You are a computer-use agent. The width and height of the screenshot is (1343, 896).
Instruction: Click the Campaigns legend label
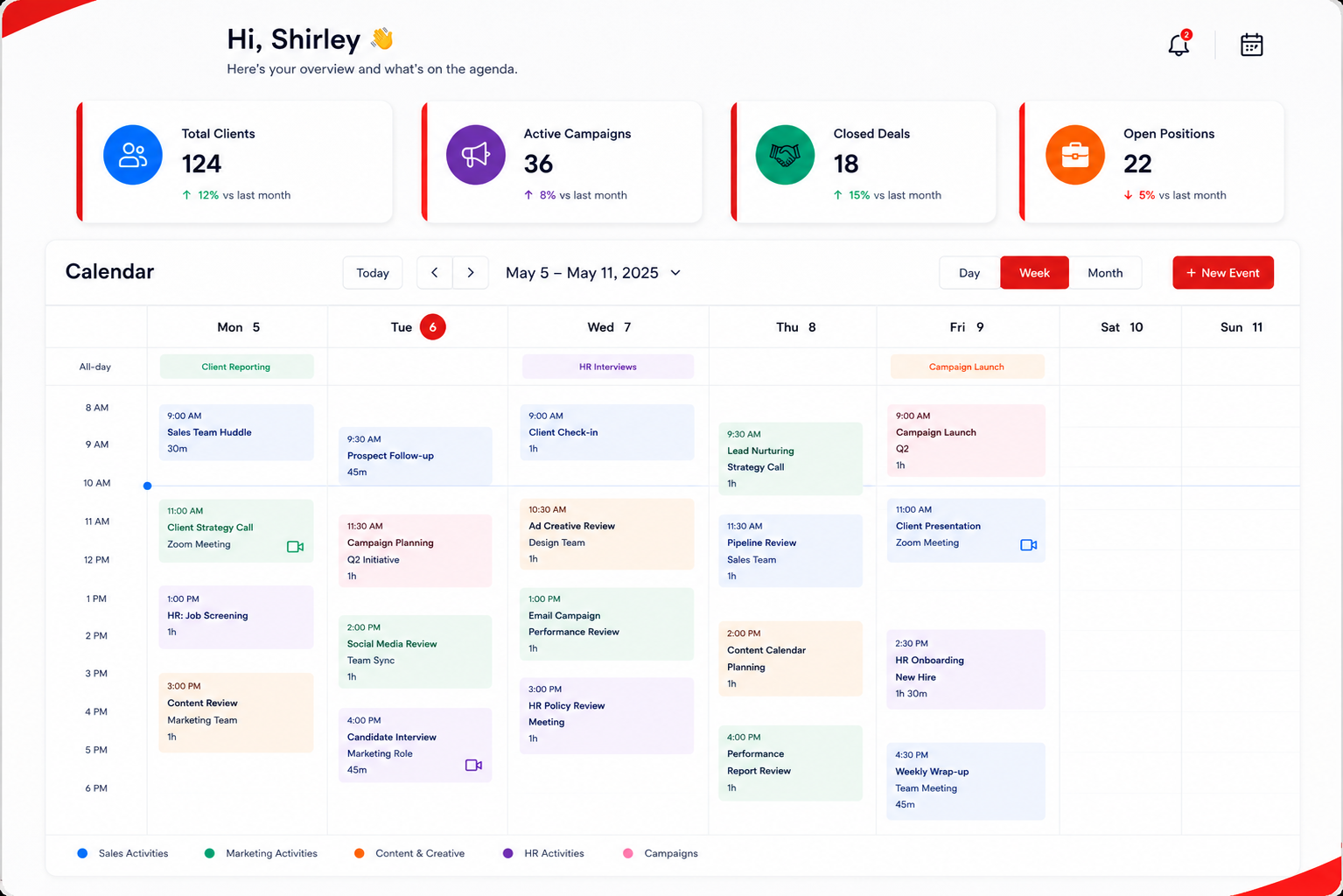coord(671,853)
